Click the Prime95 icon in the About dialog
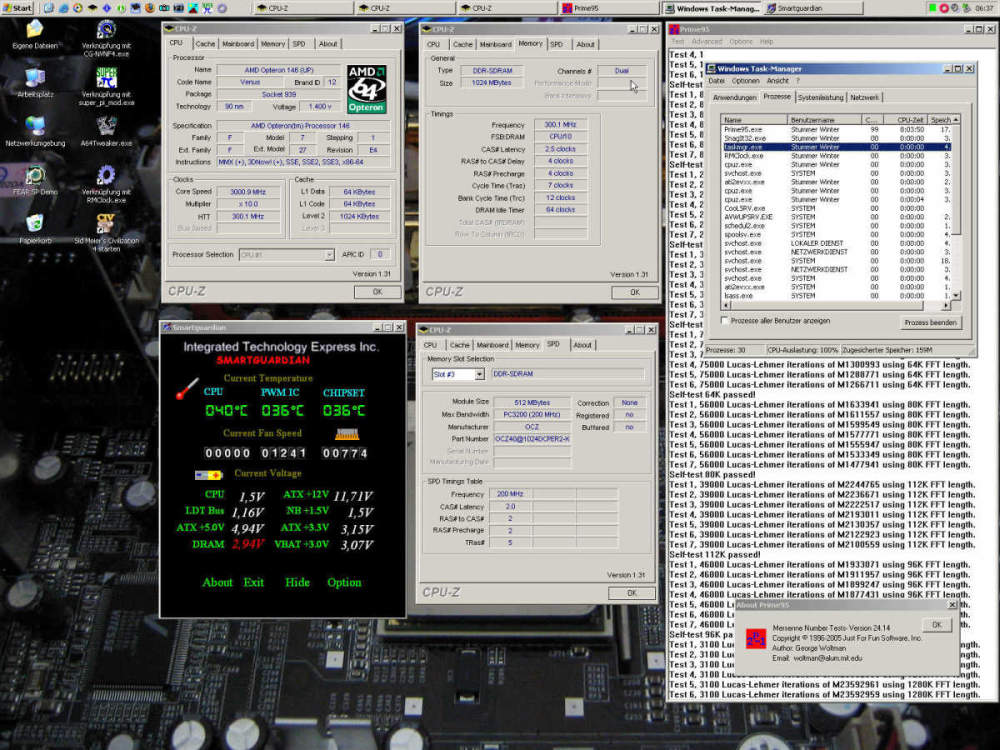The height and width of the screenshot is (750, 1000). (x=756, y=638)
